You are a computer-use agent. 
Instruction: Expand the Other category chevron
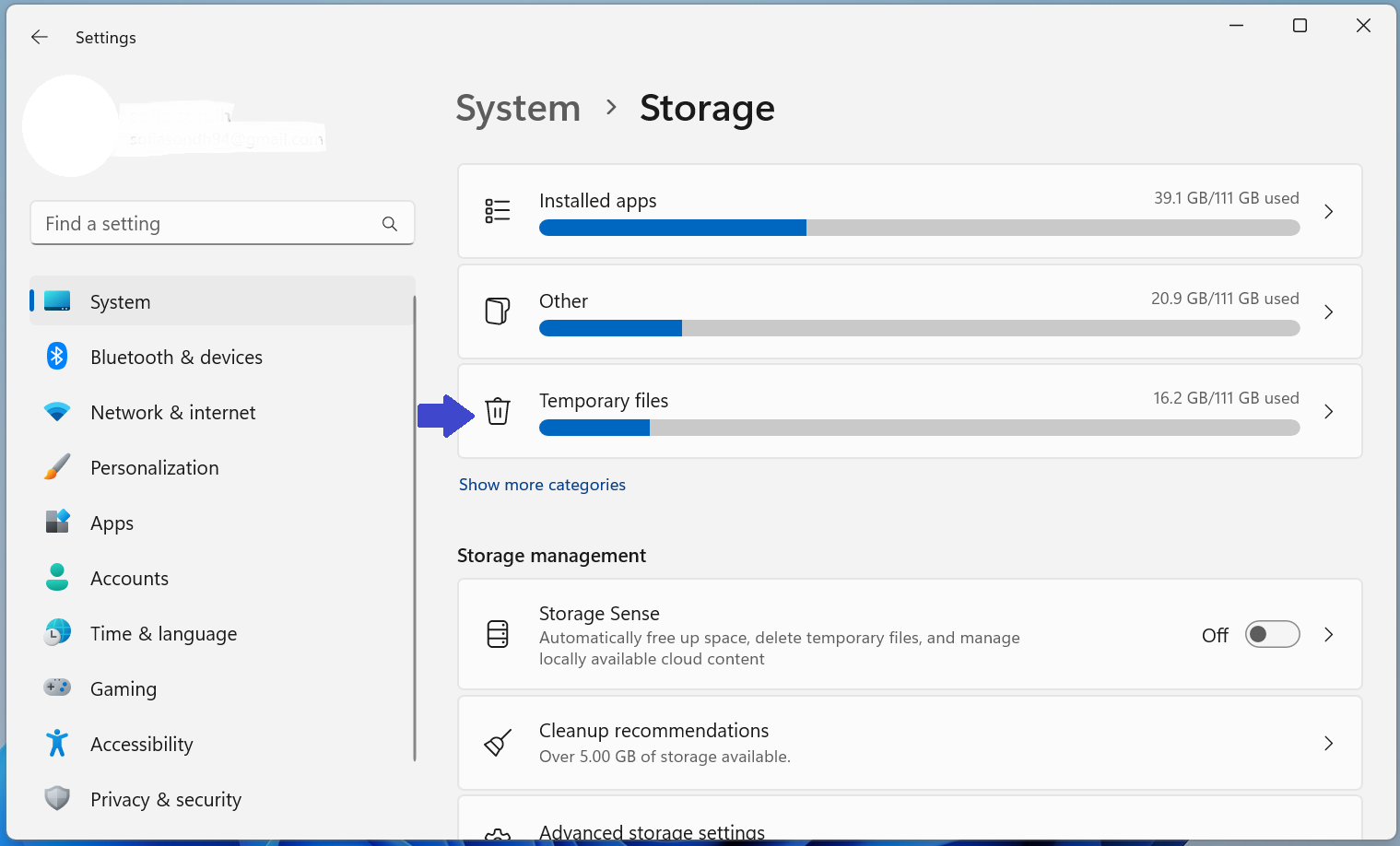tap(1328, 312)
